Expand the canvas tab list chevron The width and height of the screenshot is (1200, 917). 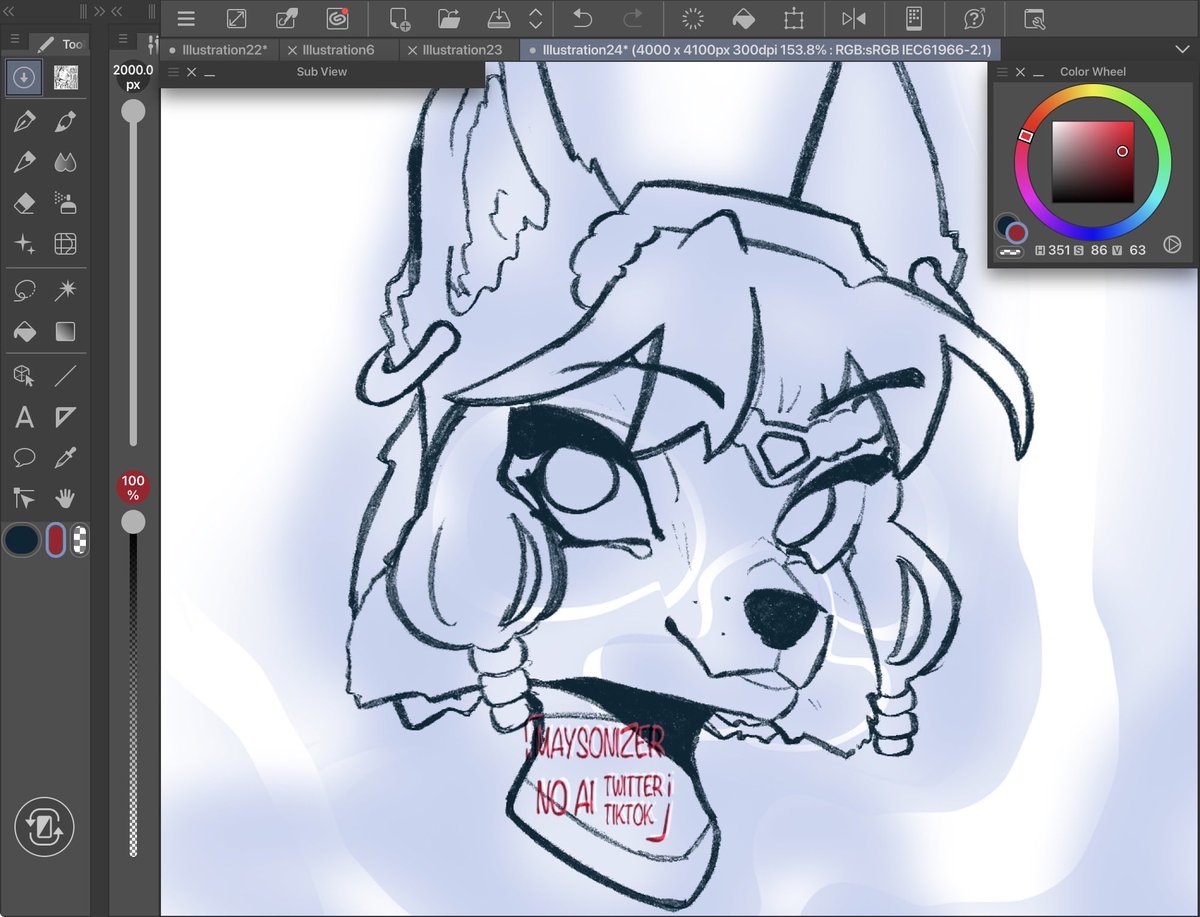pos(1183,48)
